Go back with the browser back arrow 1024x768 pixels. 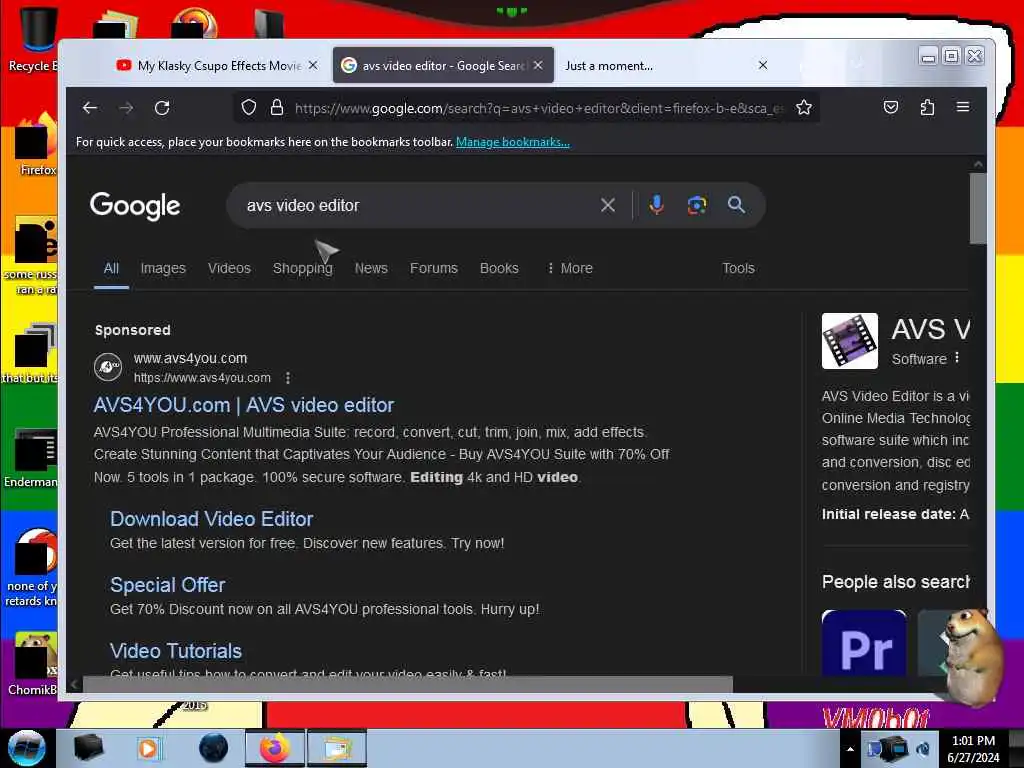(90, 108)
